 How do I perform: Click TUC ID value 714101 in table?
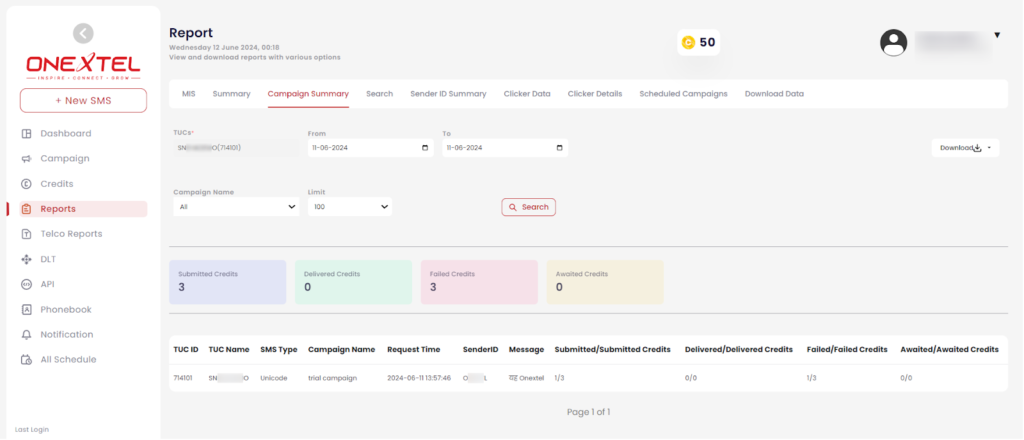183,378
